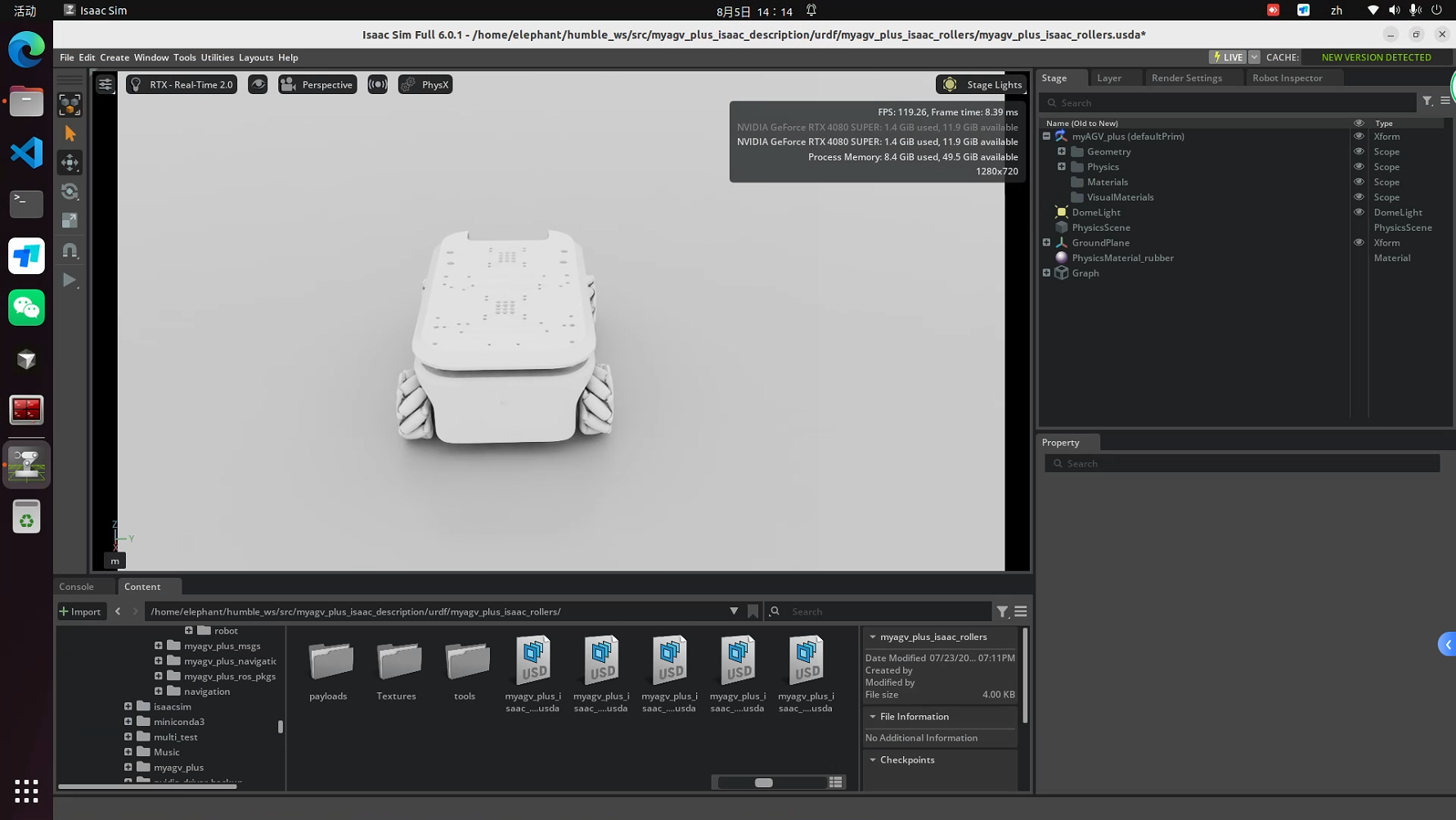This screenshot has height=820, width=1456.
Task: Select the Scale gizmo tool
Action: 70,221
